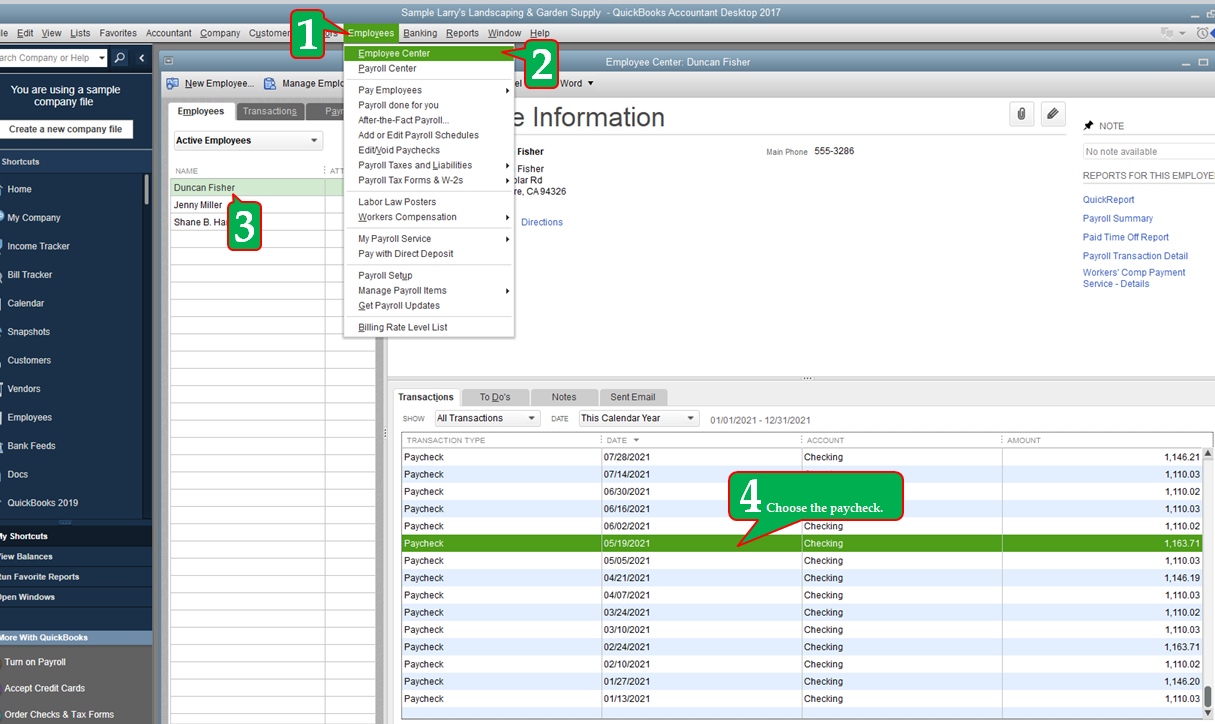Collapse the left icon bar with the arrow

coord(142,58)
